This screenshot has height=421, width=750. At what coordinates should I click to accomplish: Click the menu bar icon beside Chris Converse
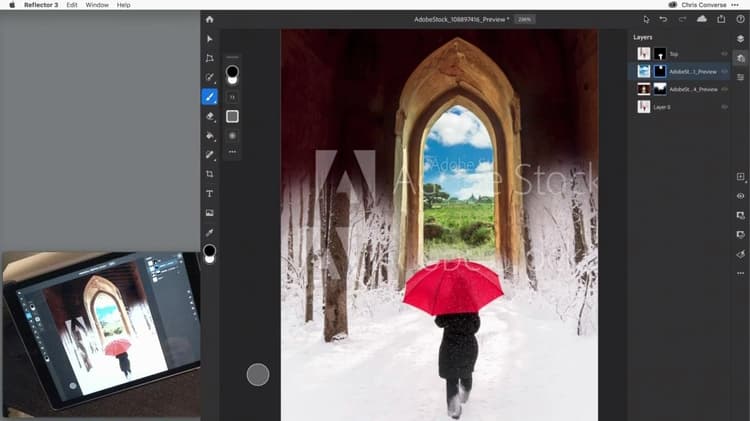coord(673,5)
